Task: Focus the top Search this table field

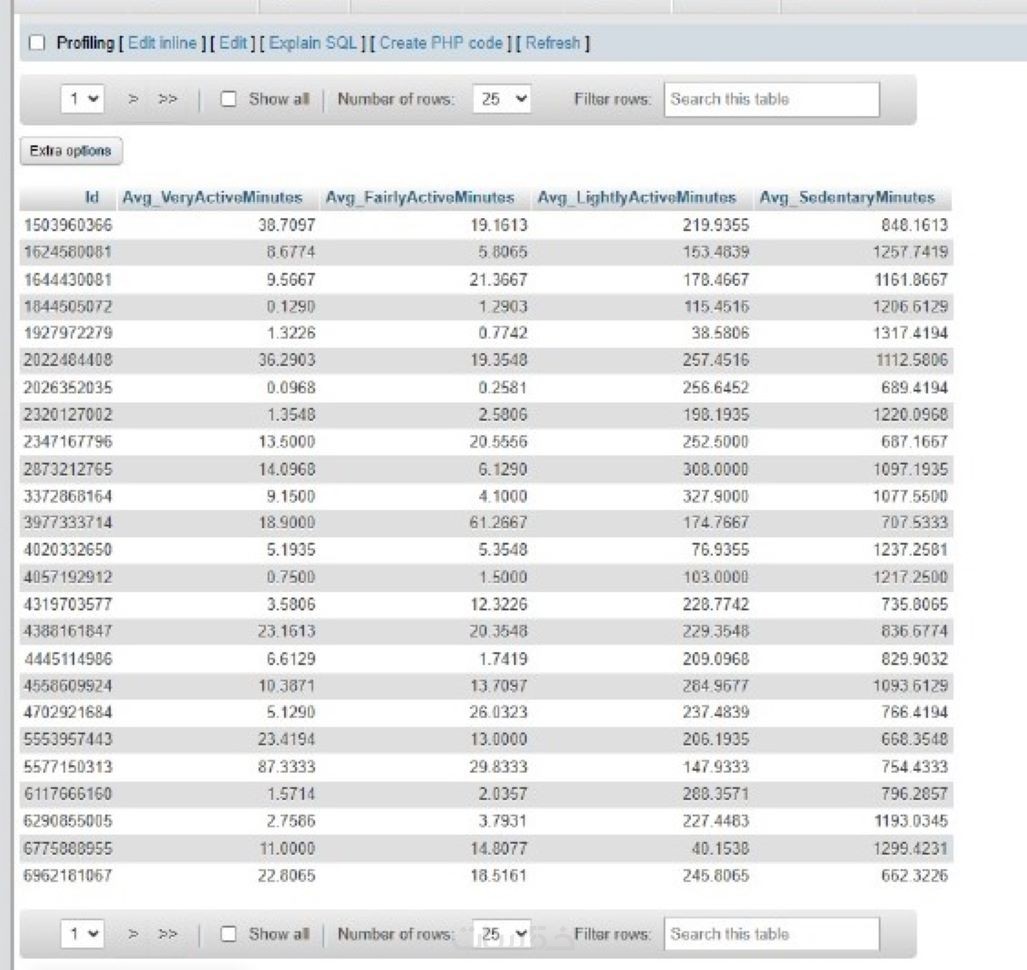Action: (772, 100)
